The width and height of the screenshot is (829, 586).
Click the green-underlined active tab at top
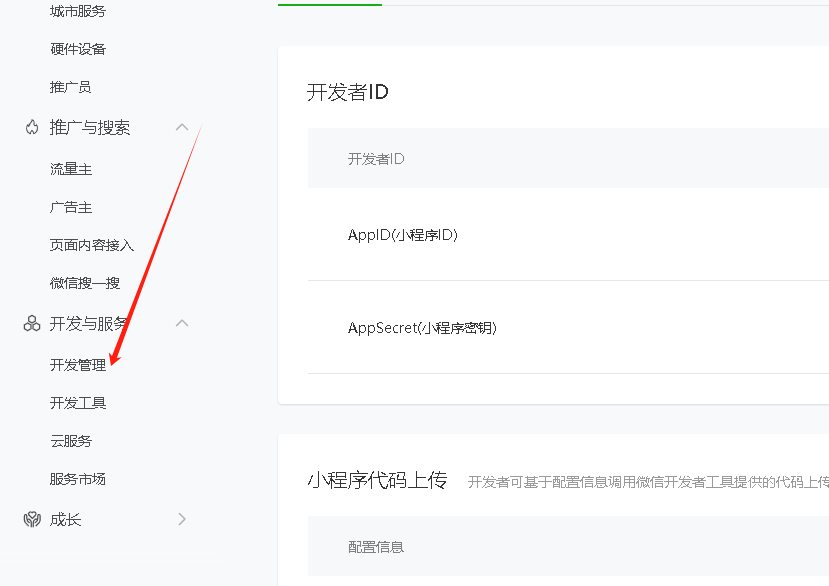pyautogui.click(x=330, y=4)
